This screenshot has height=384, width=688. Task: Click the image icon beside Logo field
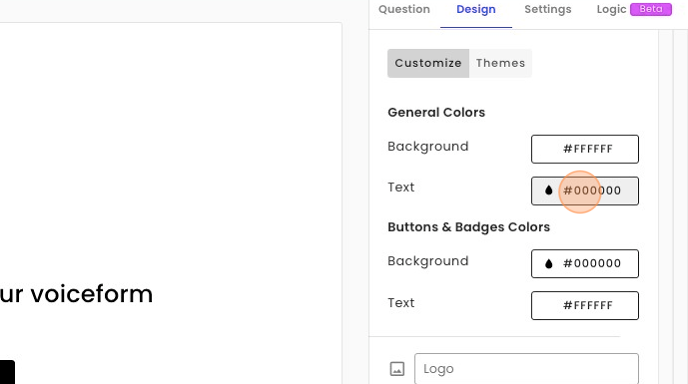coord(397,369)
